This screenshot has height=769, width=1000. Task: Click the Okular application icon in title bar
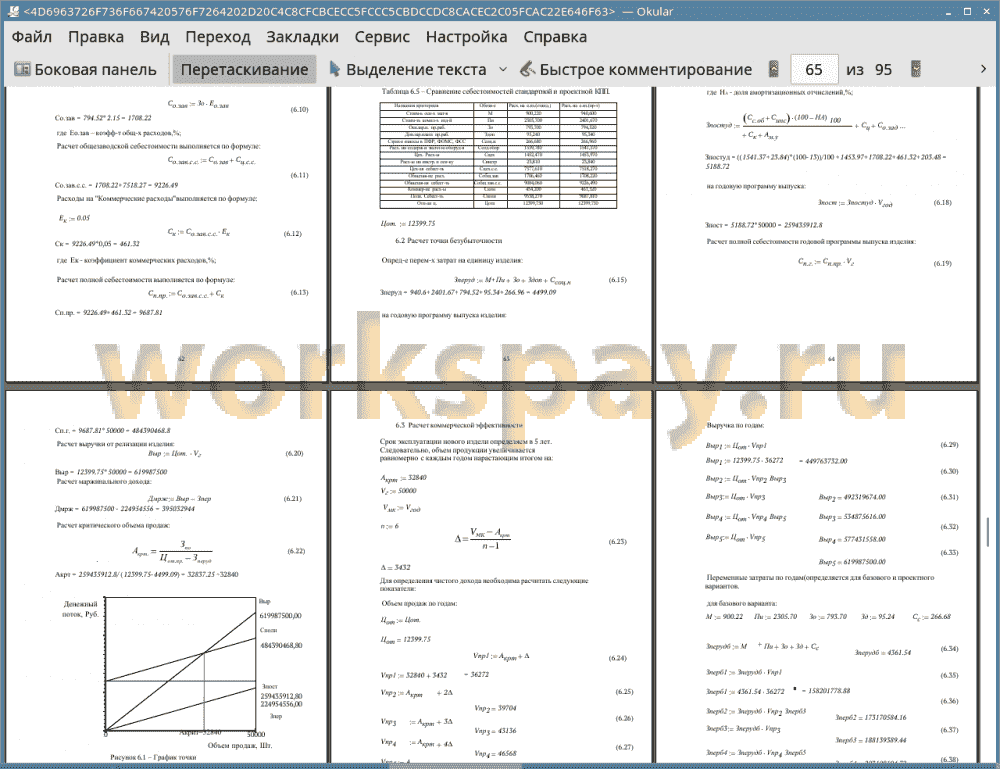[12, 11]
